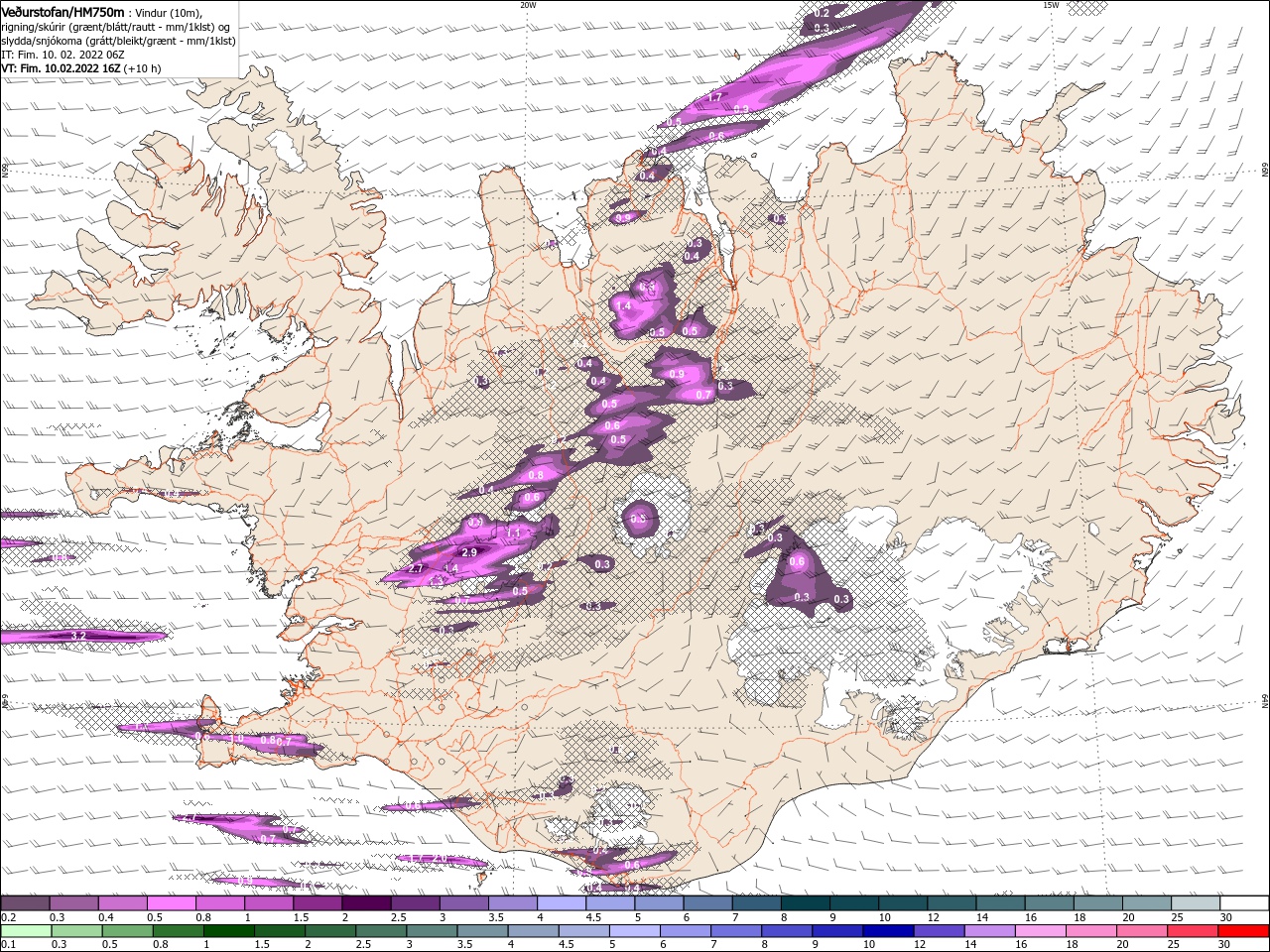
Task: Click the light pink 16–18 rain legend swatch
Action: point(1041,931)
